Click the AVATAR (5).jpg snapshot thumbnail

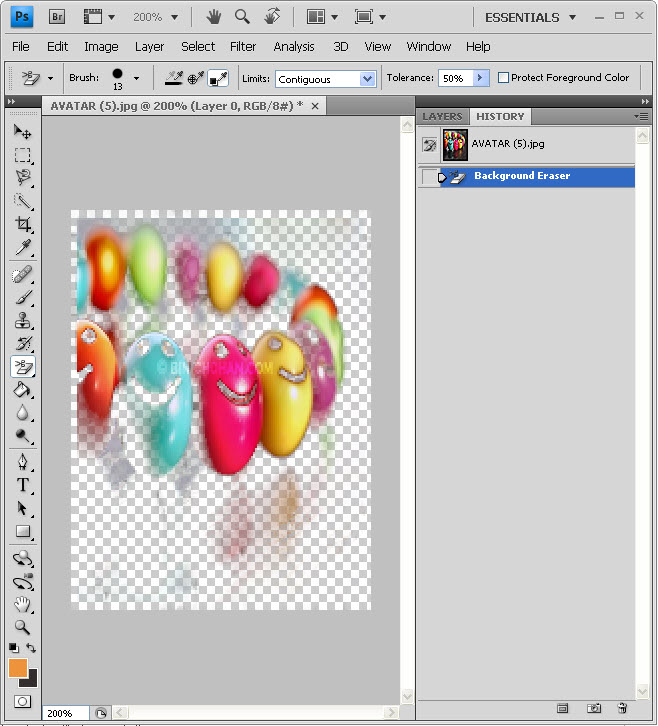[456, 145]
